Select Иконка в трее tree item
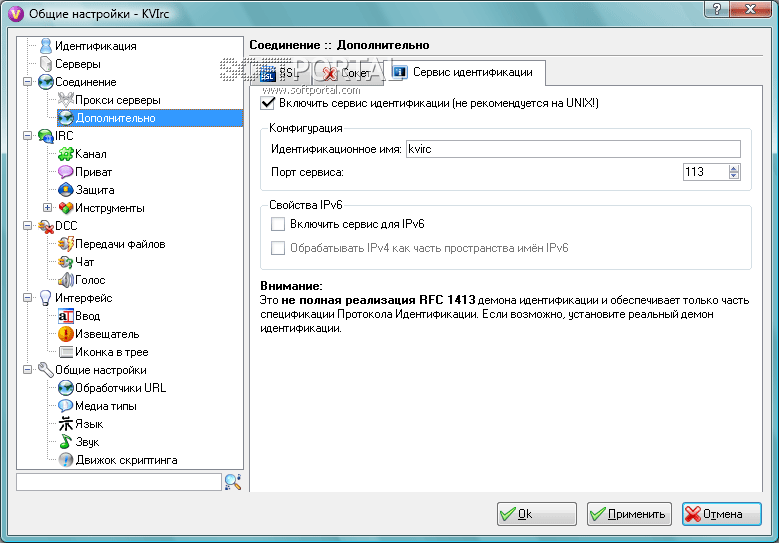Screen dimensions: 779x543 pos(111,352)
